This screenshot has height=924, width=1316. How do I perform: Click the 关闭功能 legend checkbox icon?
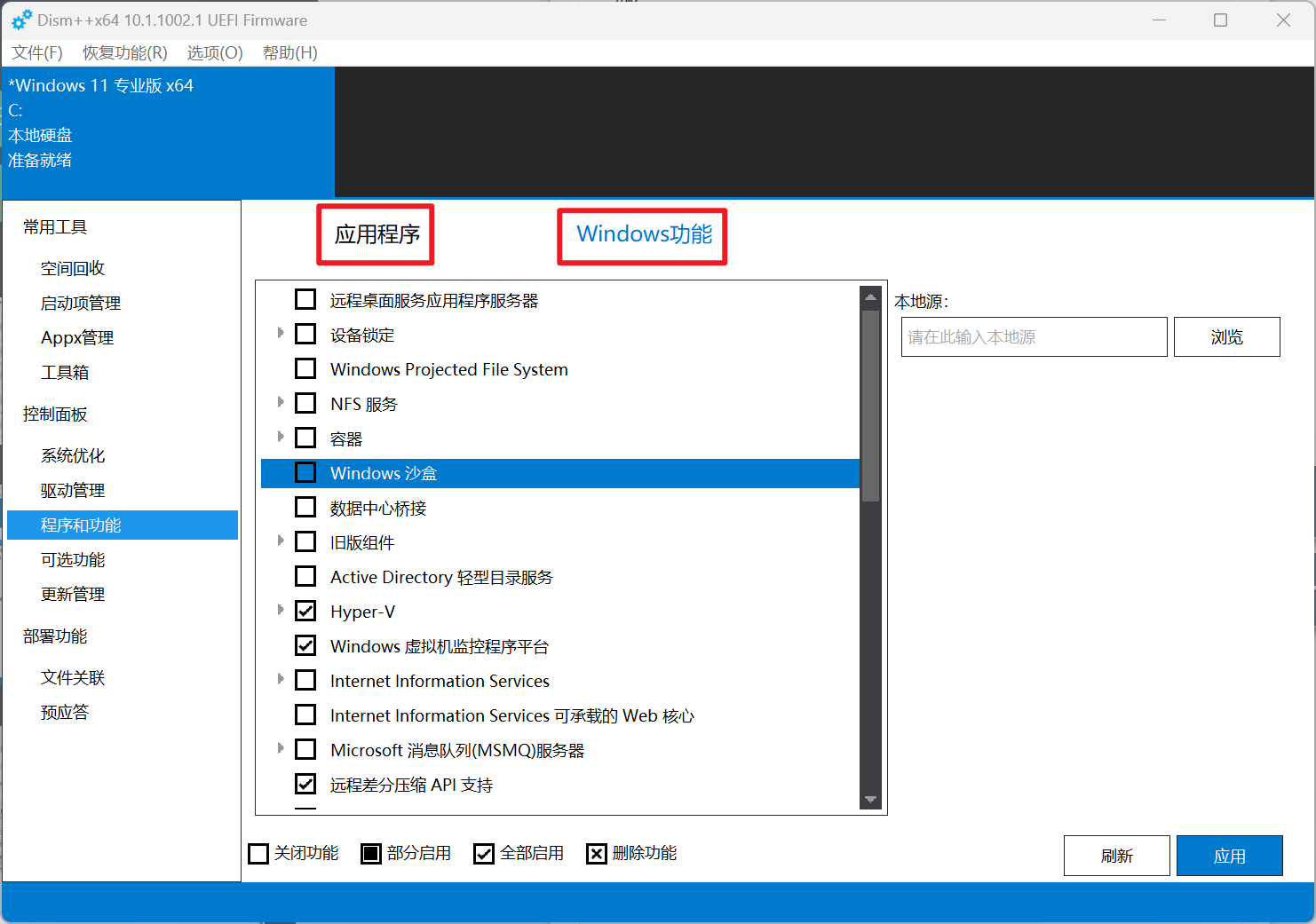coord(258,853)
